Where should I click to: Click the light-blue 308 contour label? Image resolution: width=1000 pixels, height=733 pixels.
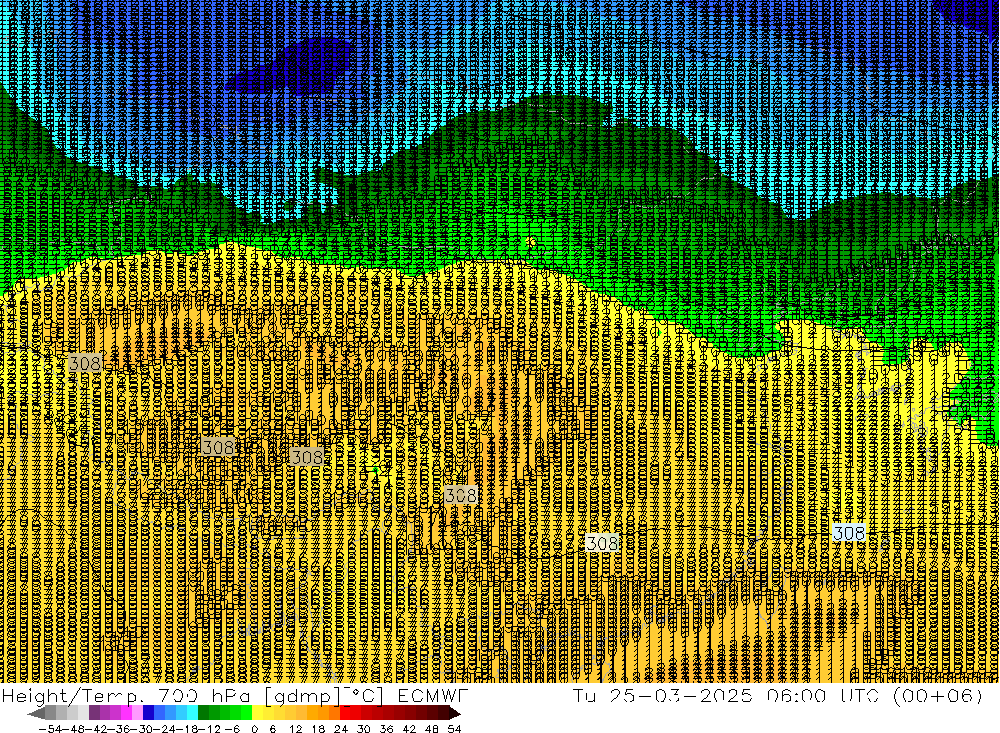click(849, 533)
